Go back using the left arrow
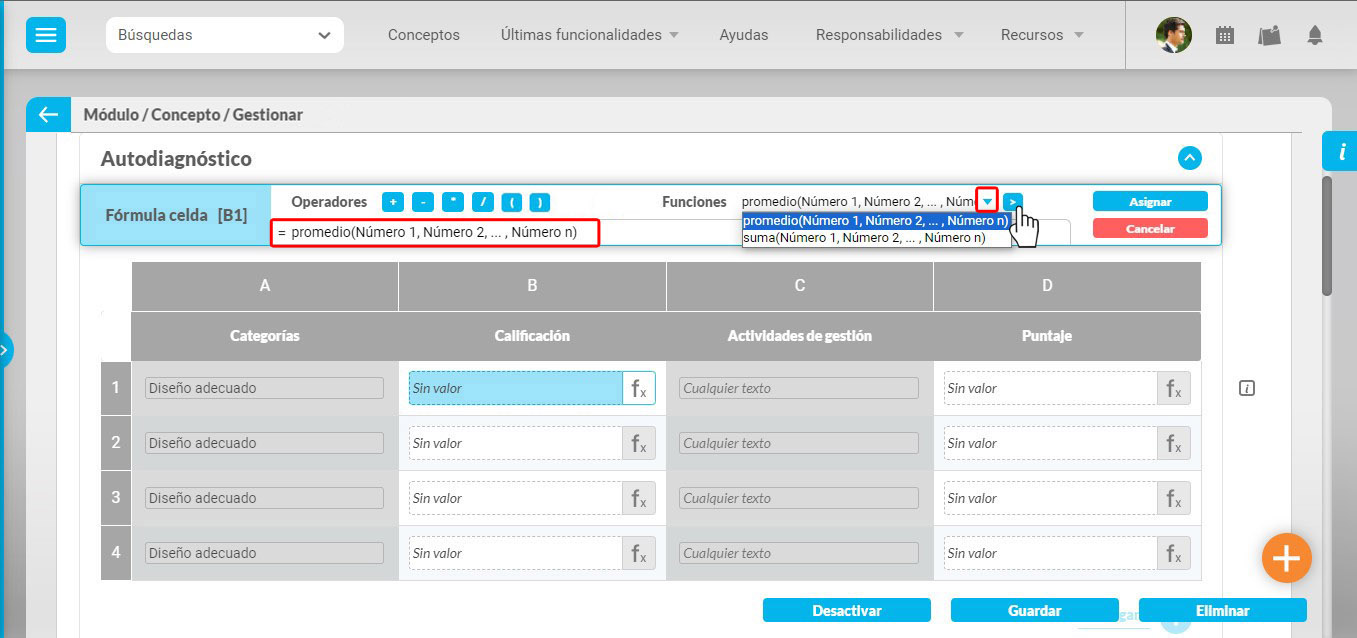The image size is (1357, 638). 48,115
